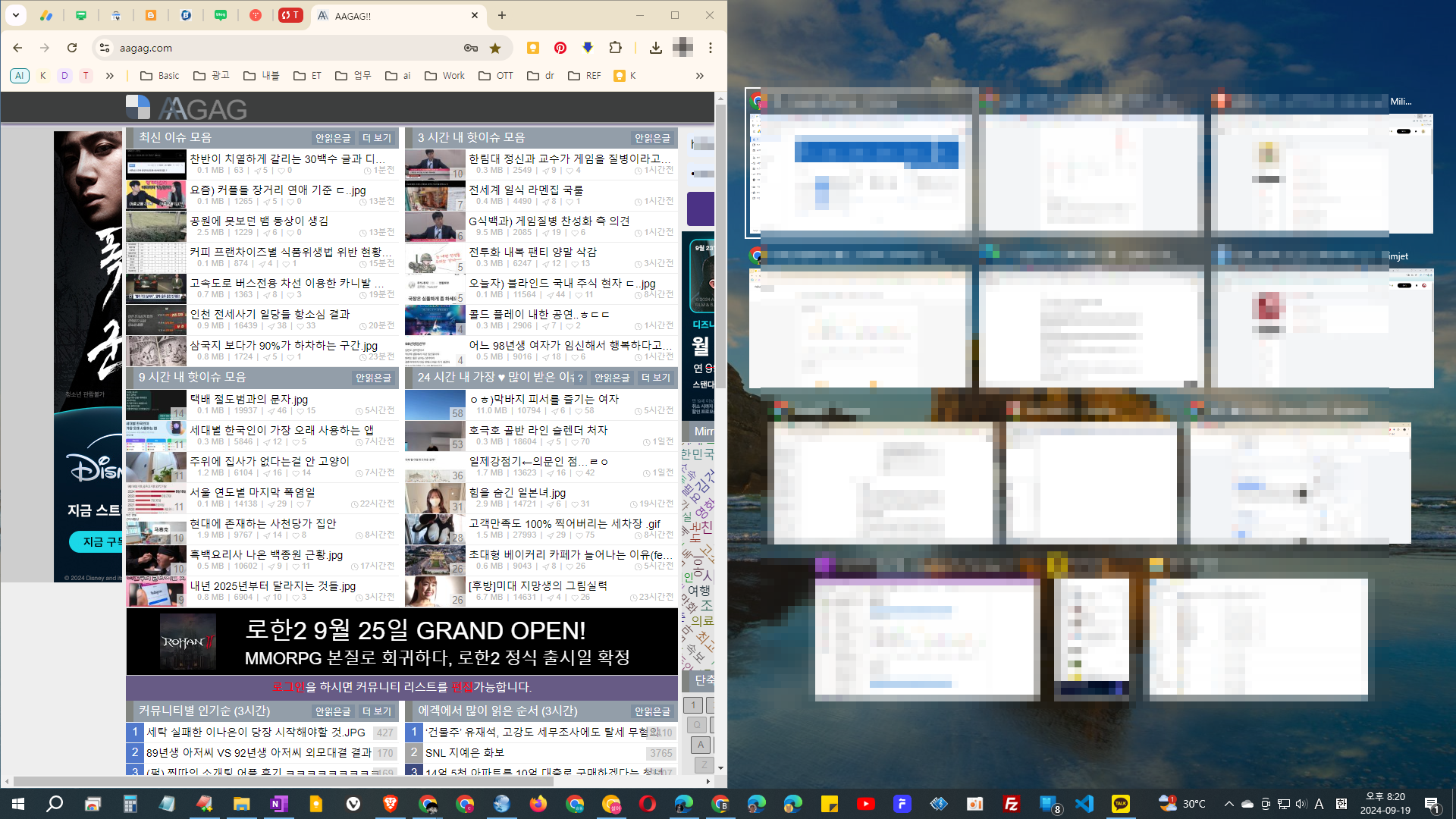The width and height of the screenshot is (1456, 819).
Task: Reload the page with the refresh icon
Action: click(x=72, y=48)
